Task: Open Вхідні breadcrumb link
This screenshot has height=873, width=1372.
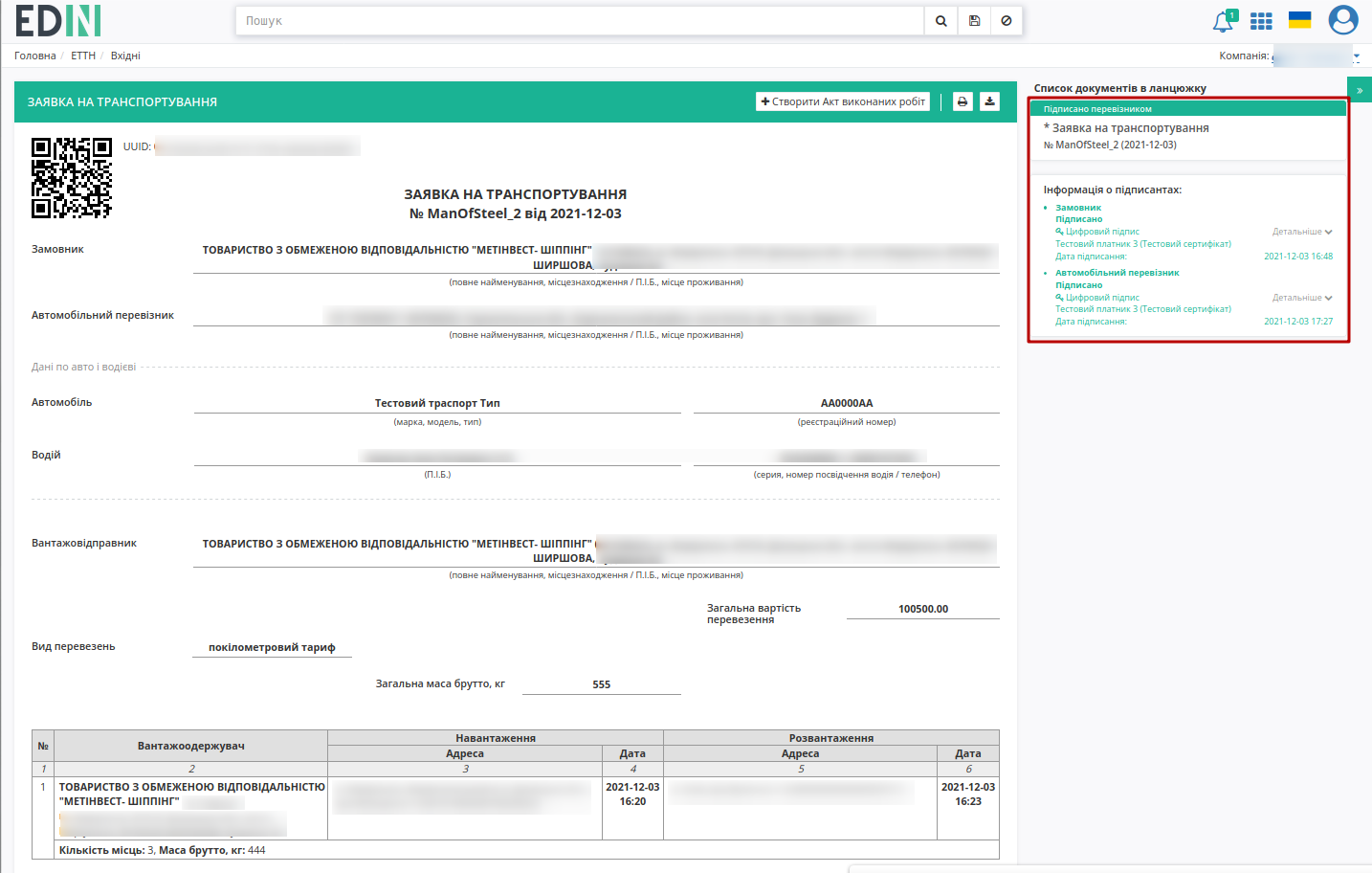Action: [x=125, y=56]
